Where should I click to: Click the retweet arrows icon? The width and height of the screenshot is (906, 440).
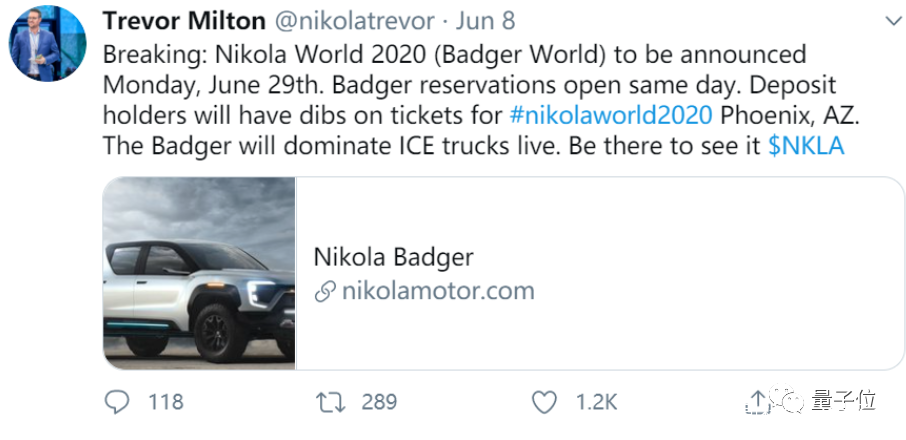[330, 402]
